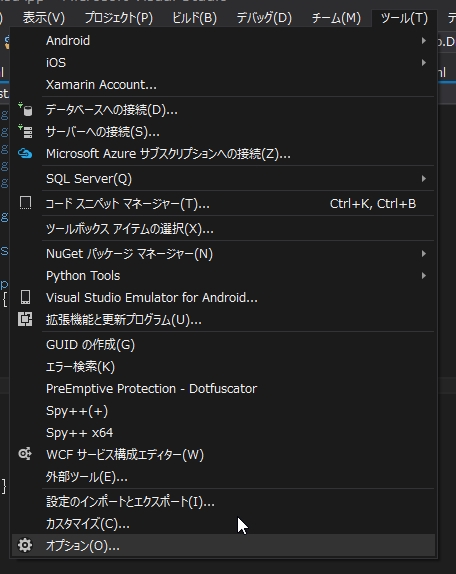Expand the Python Tools submenu arrow

click(423, 275)
